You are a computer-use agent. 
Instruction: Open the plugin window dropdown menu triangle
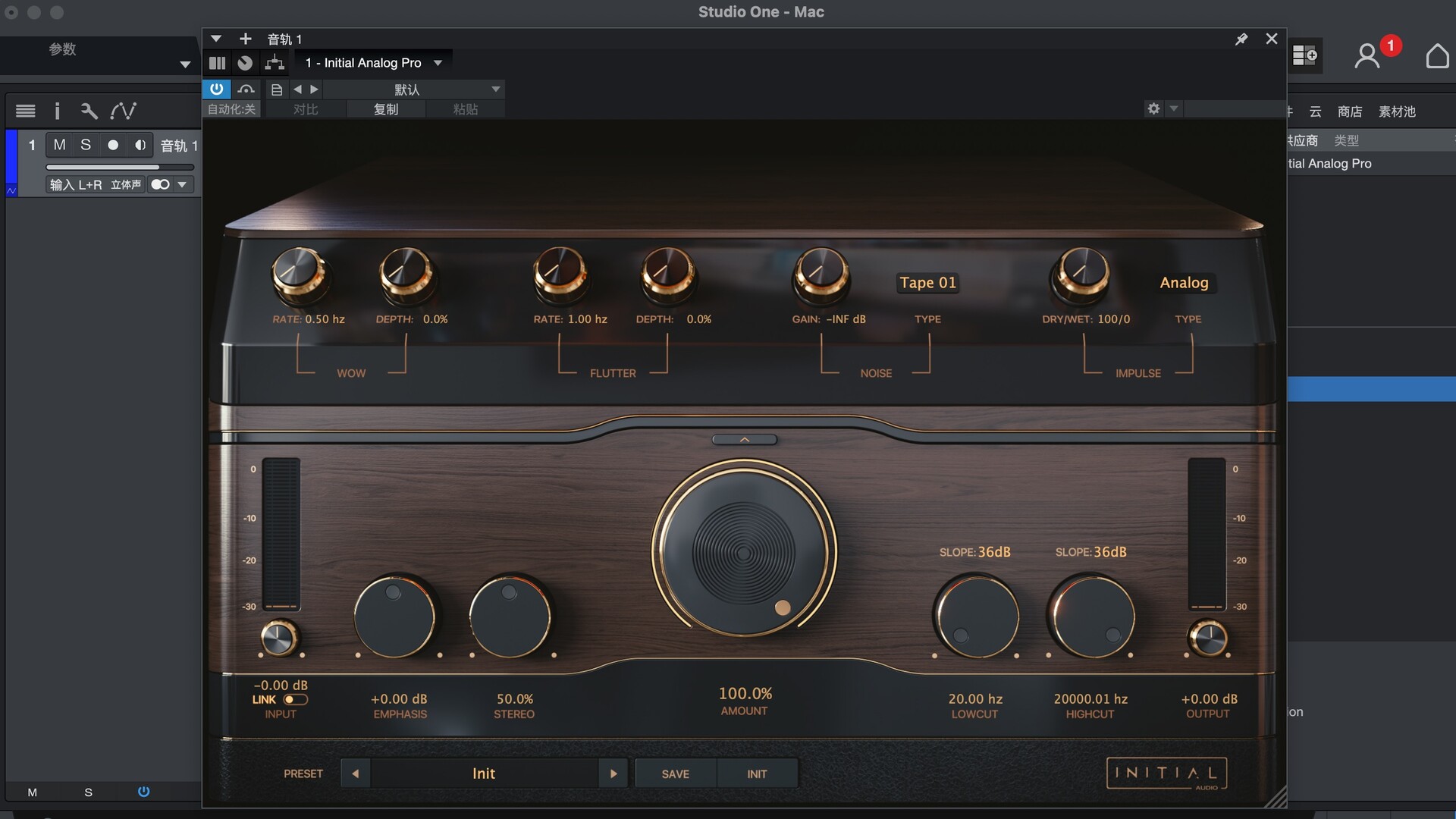[216, 39]
